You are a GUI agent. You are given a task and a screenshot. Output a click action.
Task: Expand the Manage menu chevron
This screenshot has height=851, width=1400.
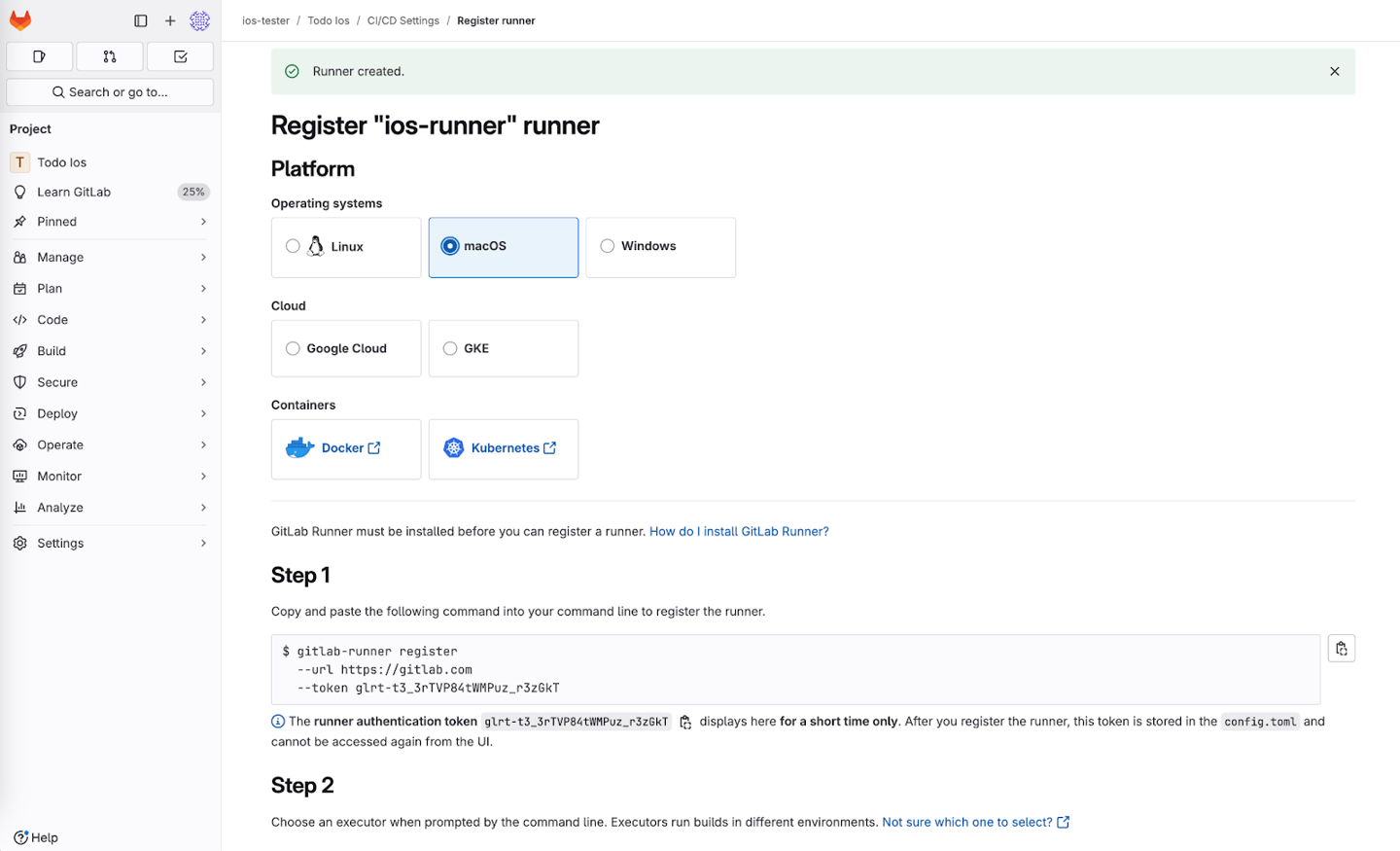(x=203, y=257)
